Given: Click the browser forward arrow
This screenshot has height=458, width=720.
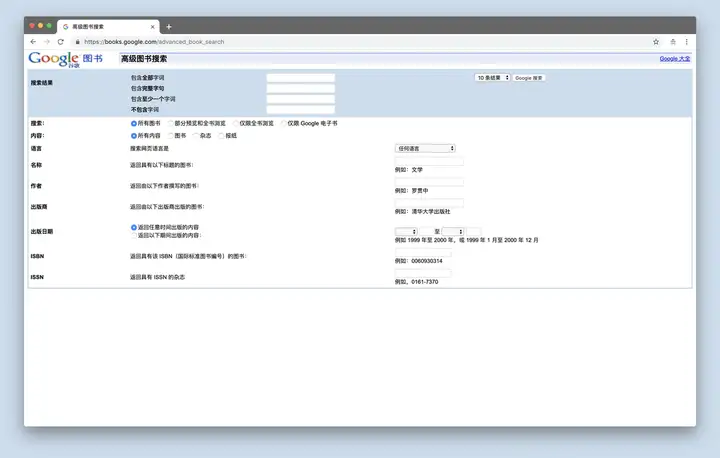Looking at the screenshot, I should [x=47, y=42].
